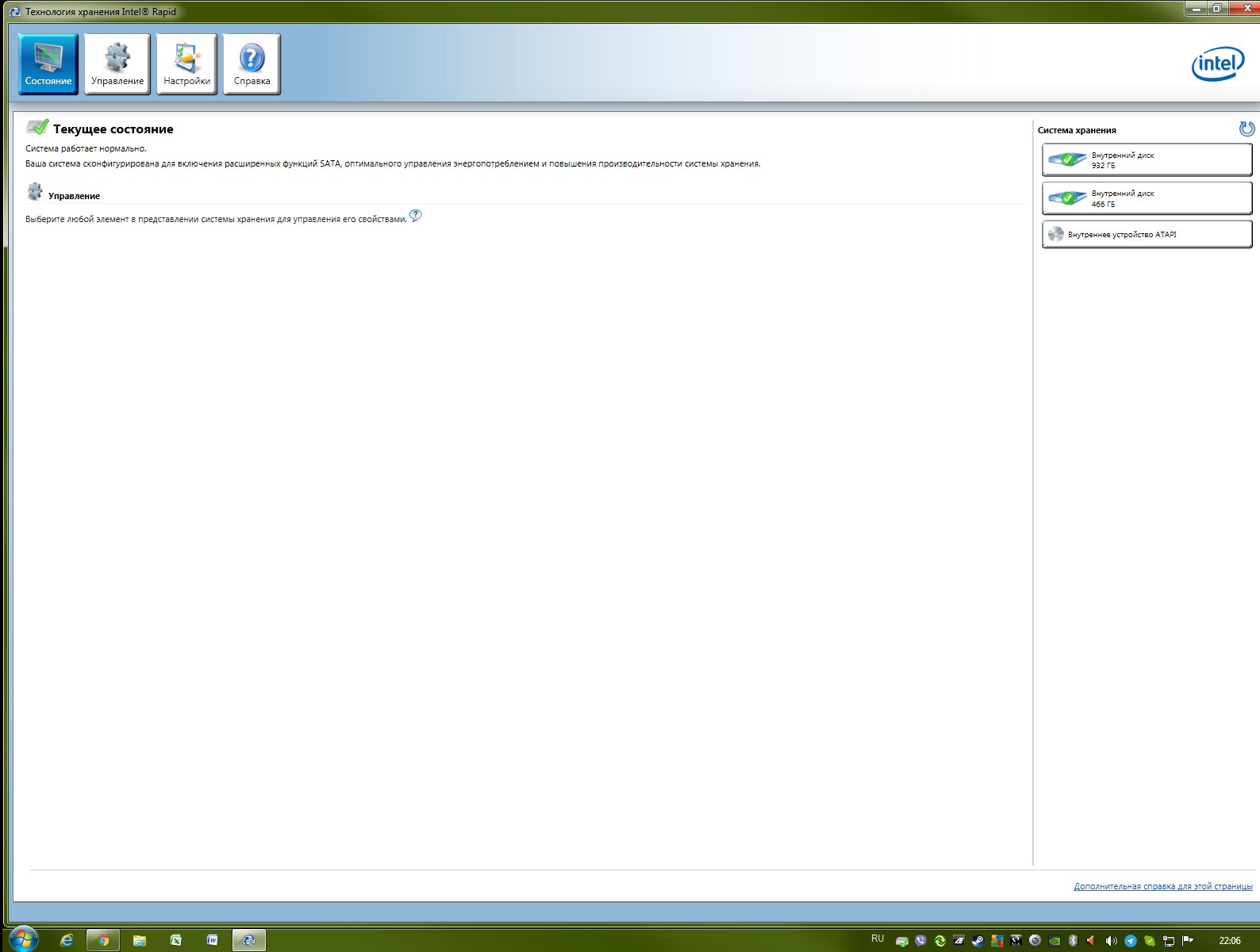
Task: Click the red speaker tray icon
Action: tap(1091, 941)
